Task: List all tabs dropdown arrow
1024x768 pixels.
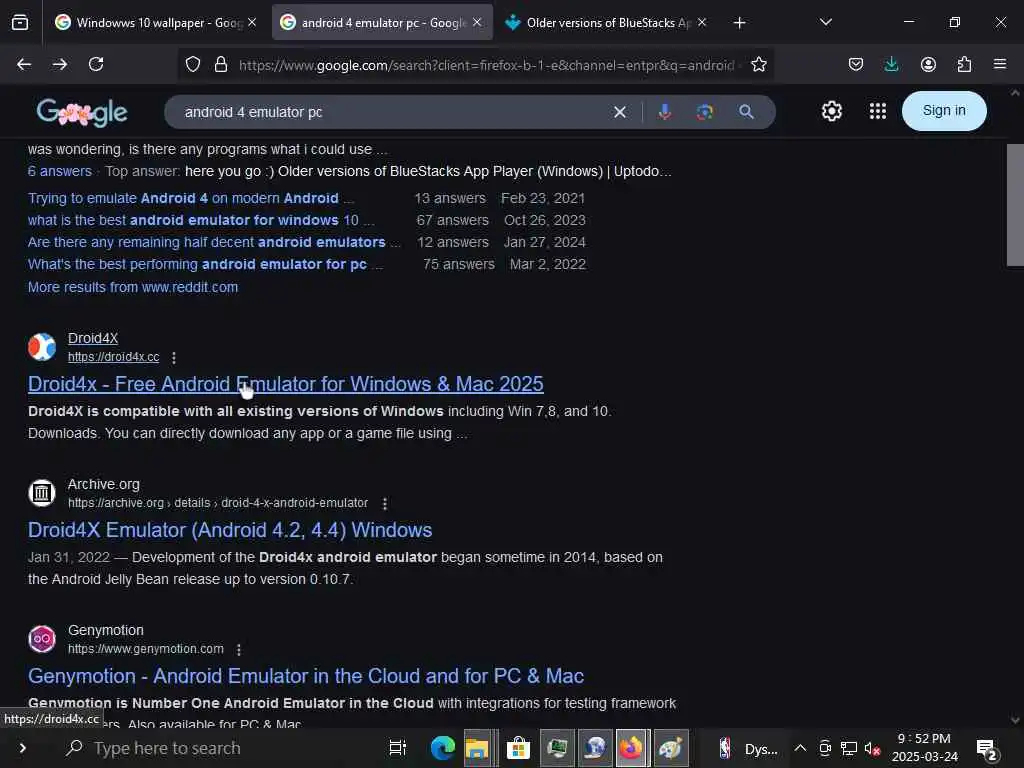Action: [825, 22]
